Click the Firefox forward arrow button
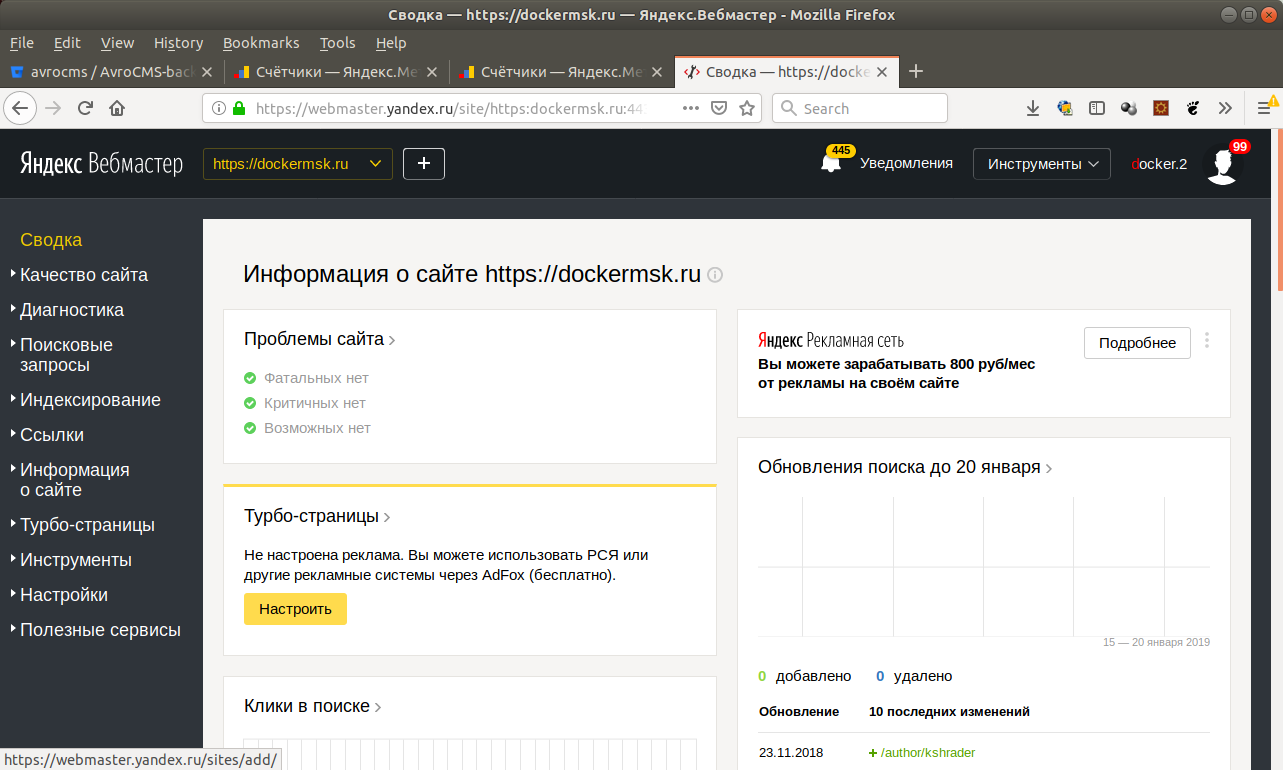Screen dimensions: 1283x770 click(x=53, y=108)
